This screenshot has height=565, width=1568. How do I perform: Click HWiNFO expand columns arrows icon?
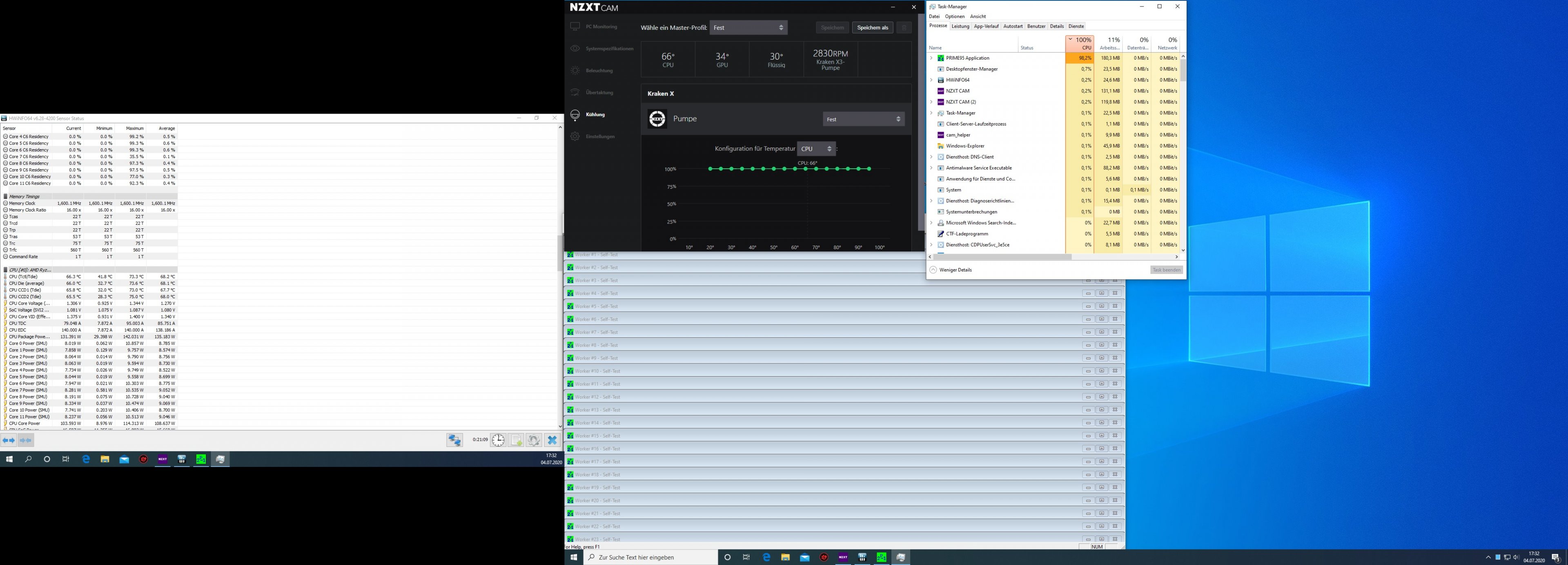pos(9,440)
